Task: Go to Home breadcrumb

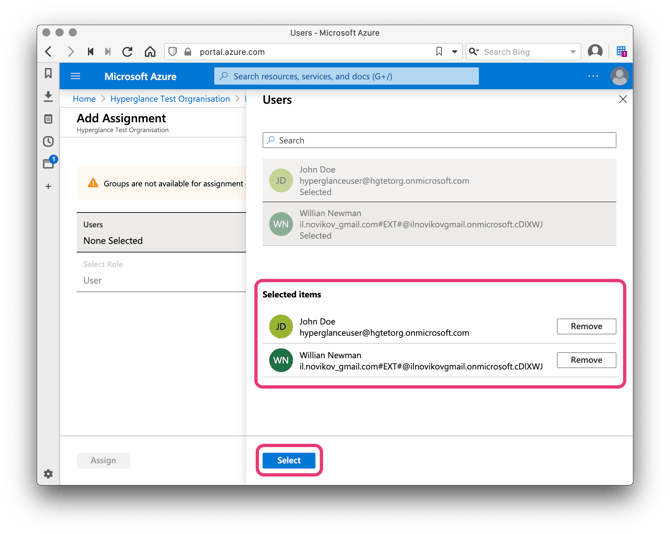Action: click(84, 99)
